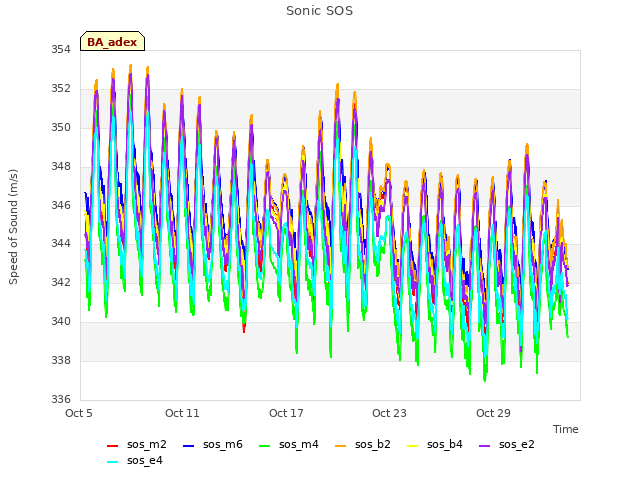Click the 352 y-axis tick label
Image resolution: width=640 pixels, height=480 pixels.
coord(60,88)
